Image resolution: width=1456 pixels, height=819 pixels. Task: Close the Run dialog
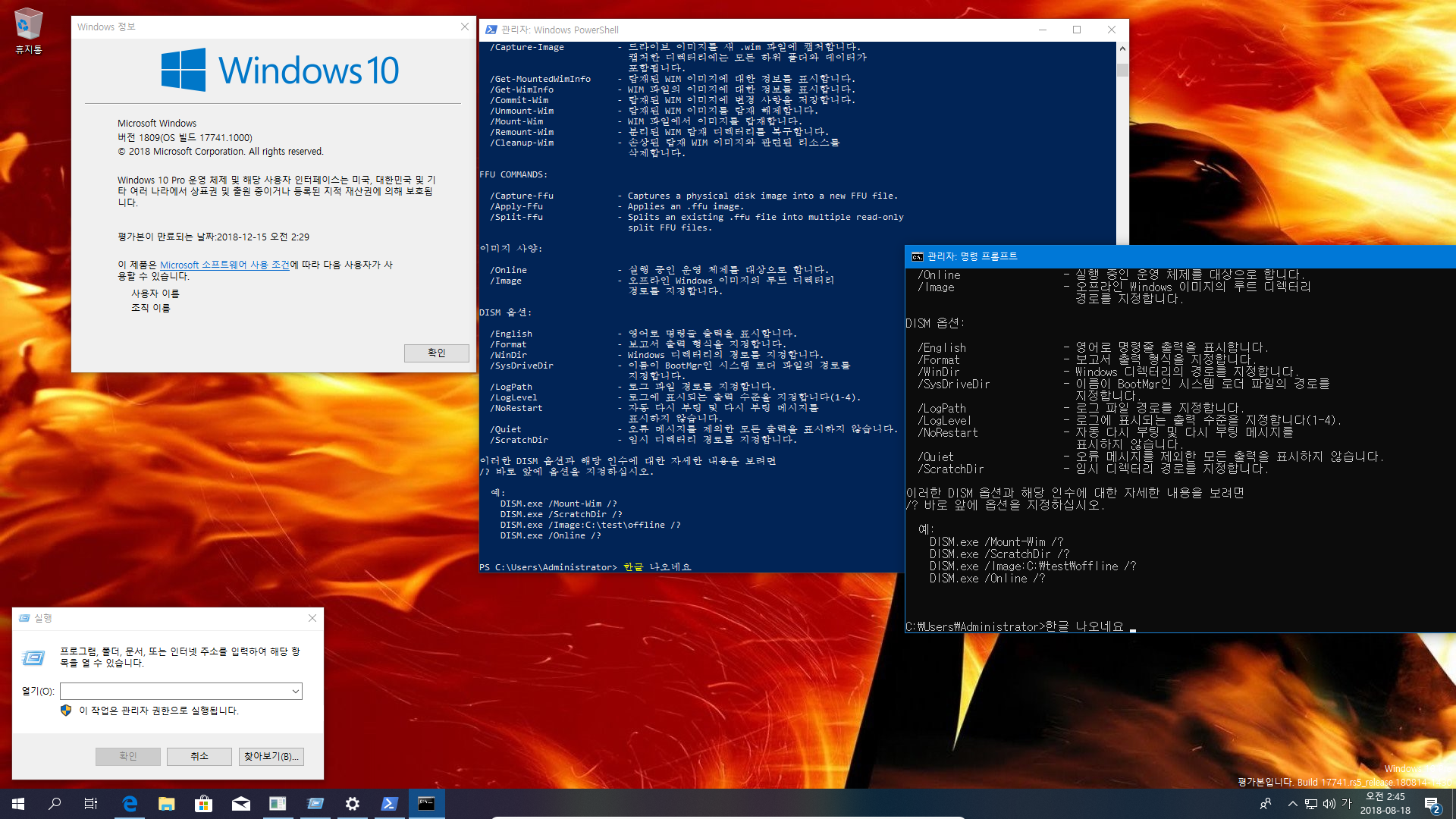312,618
